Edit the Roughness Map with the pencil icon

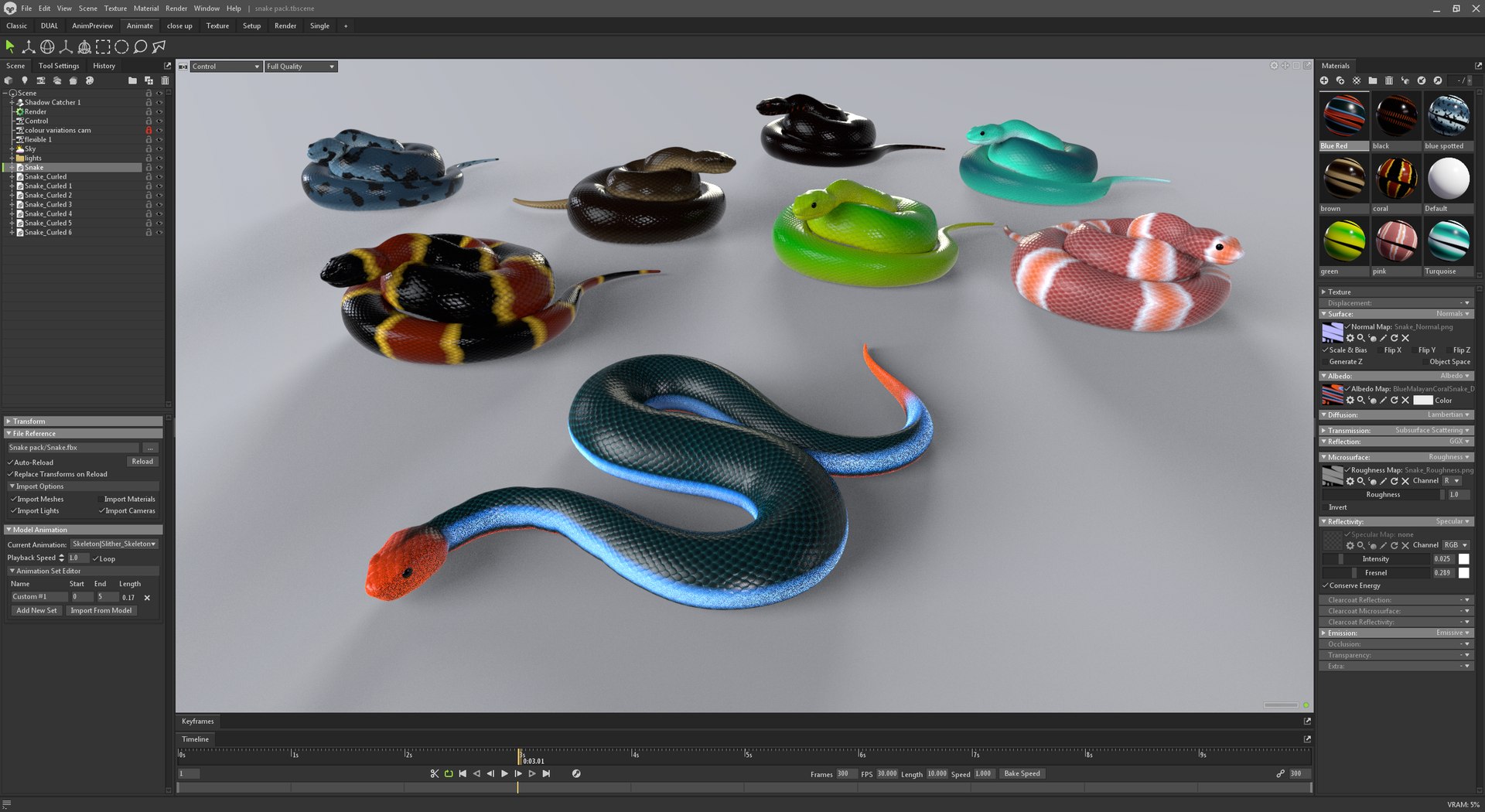pyautogui.click(x=1384, y=481)
